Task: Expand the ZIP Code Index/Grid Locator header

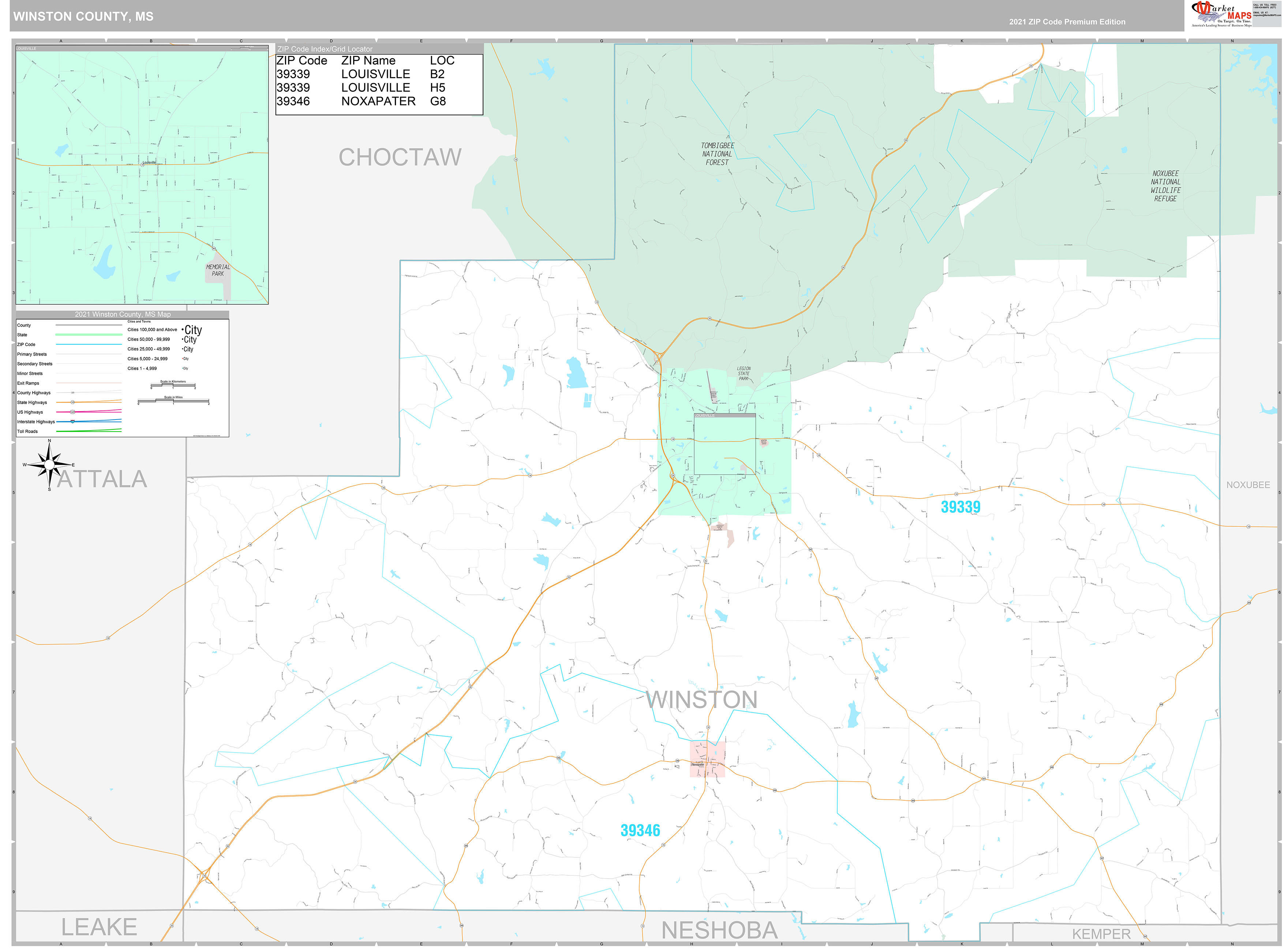Action: tap(326, 49)
